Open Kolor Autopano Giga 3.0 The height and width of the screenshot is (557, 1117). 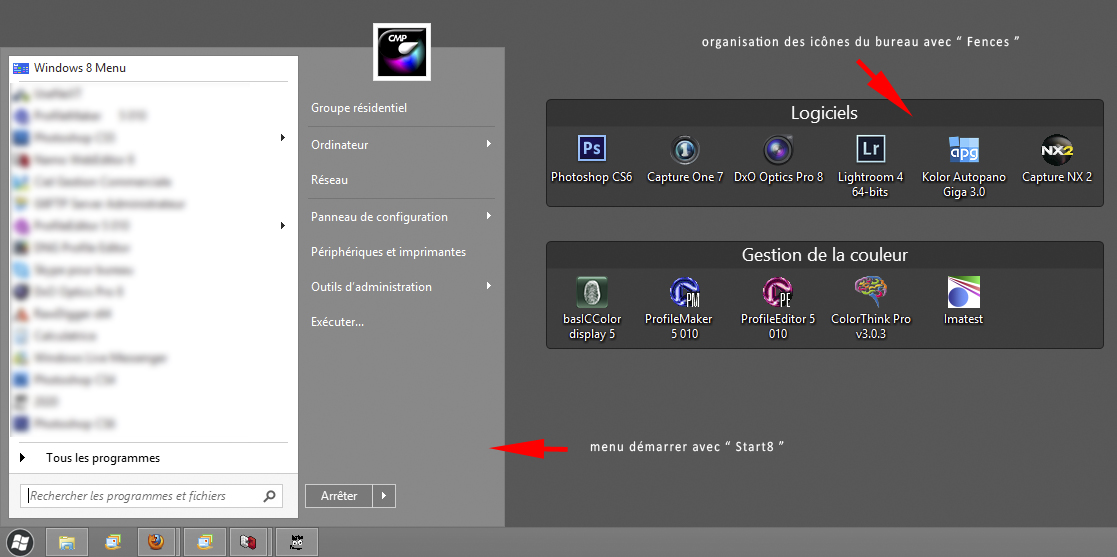[x=964, y=166]
